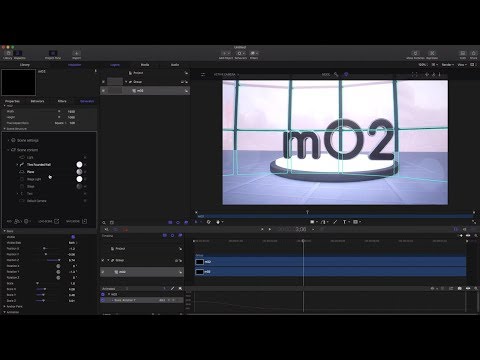
Task: Expand the Scene settings tree node
Action: click(x=8, y=140)
